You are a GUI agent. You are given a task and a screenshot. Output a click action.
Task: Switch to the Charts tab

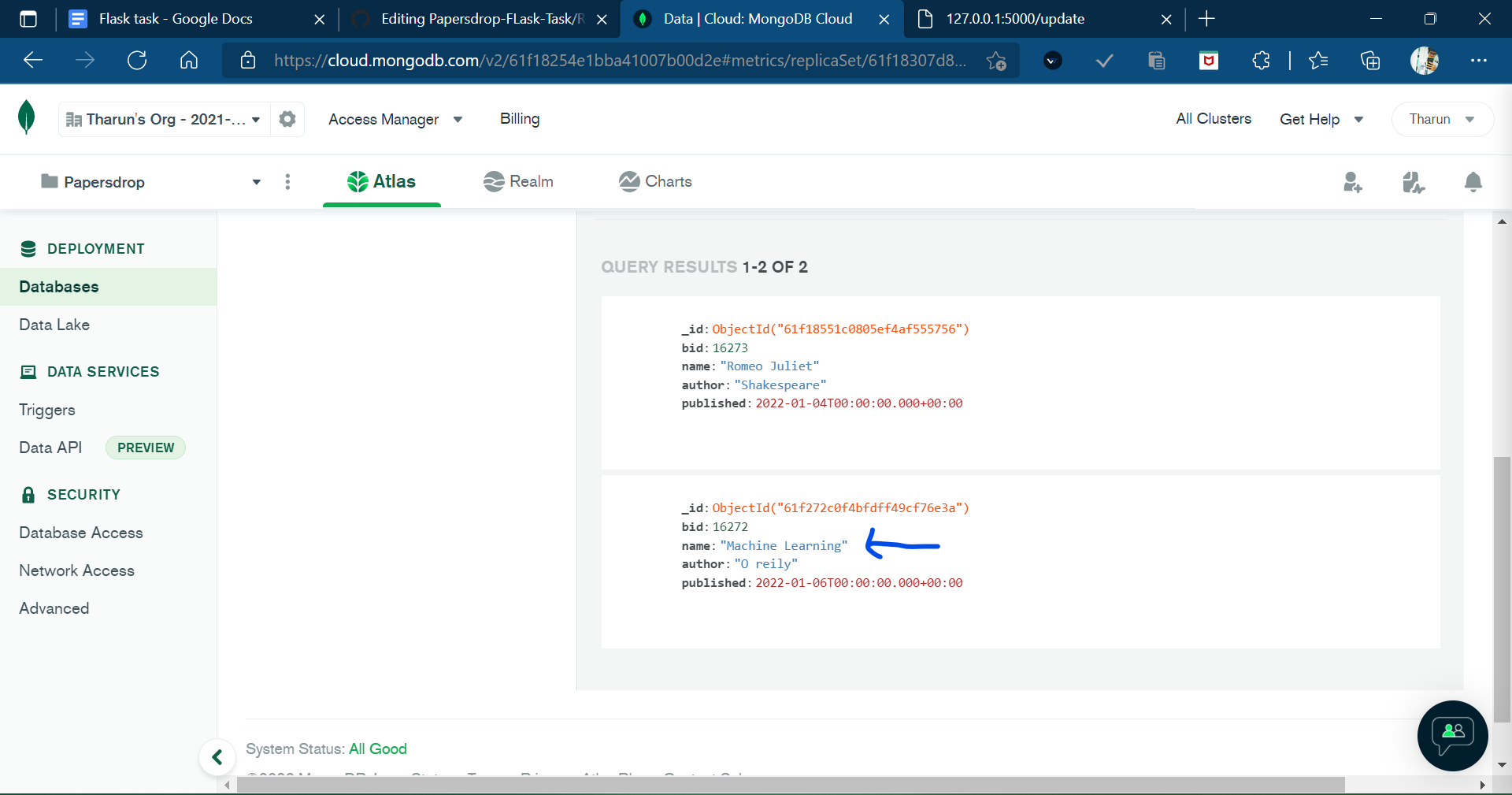pyautogui.click(x=655, y=181)
